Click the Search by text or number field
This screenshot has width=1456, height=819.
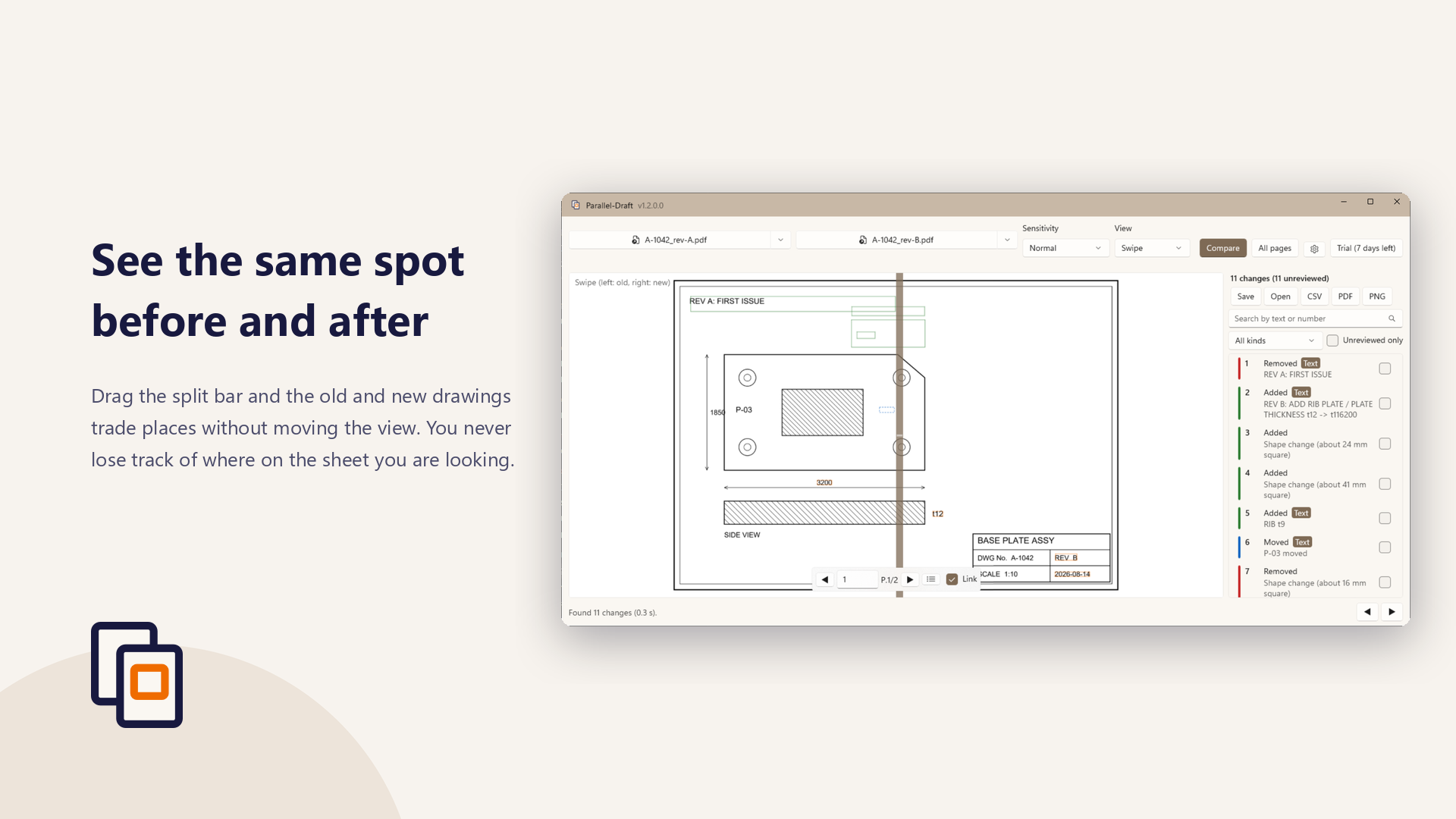1315,318
